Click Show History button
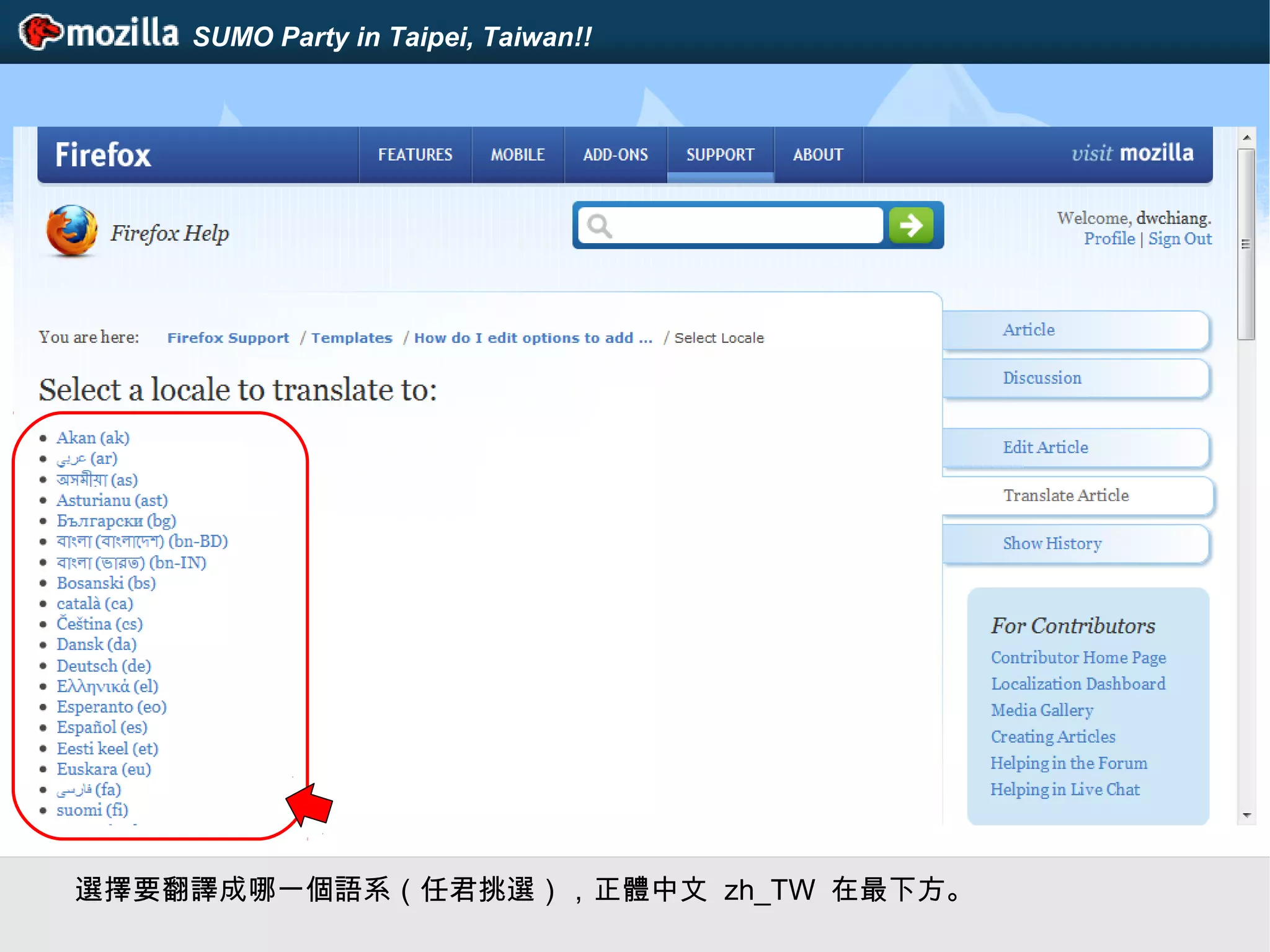The image size is (1270, 952). pos(1076,544)
